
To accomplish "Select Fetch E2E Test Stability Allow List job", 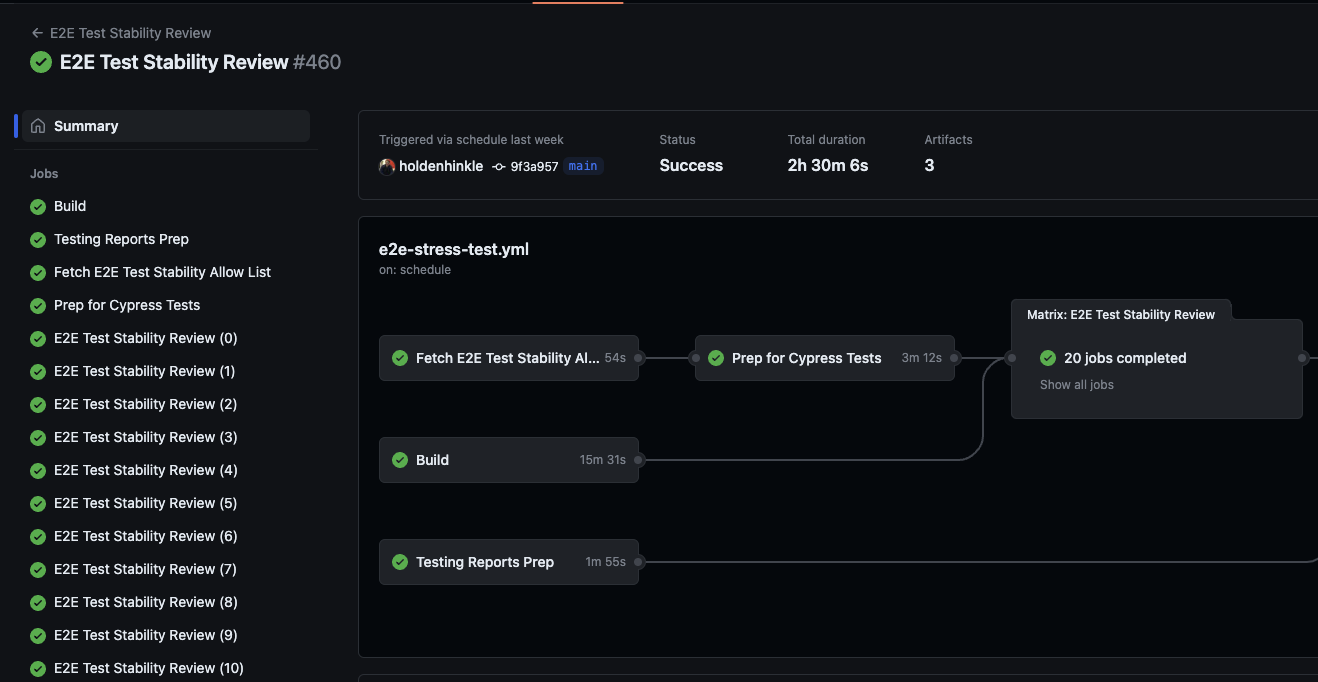I will [162, 272].
